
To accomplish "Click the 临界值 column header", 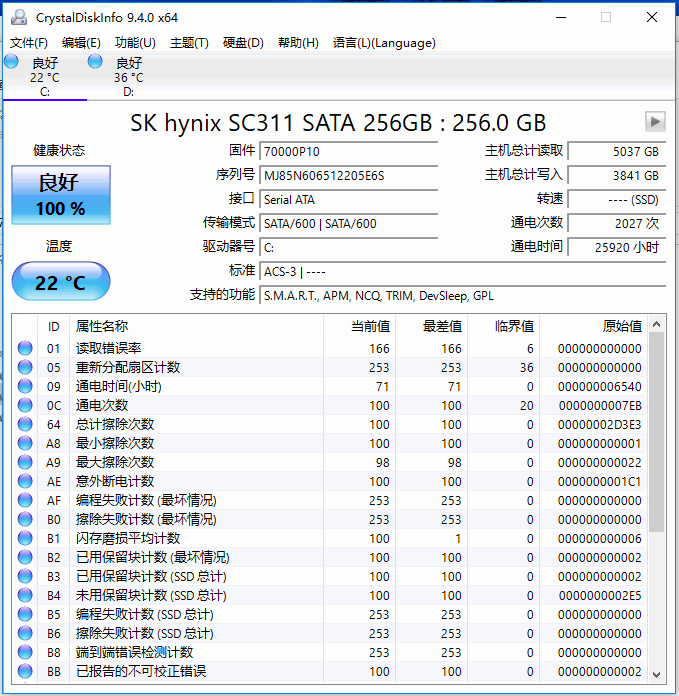I will [503, 326].
